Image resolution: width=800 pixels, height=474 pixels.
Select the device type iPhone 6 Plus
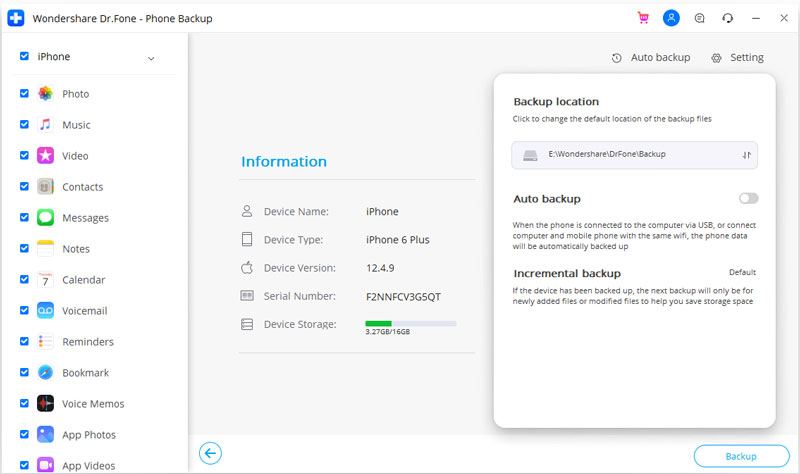(x=397, y=240)
